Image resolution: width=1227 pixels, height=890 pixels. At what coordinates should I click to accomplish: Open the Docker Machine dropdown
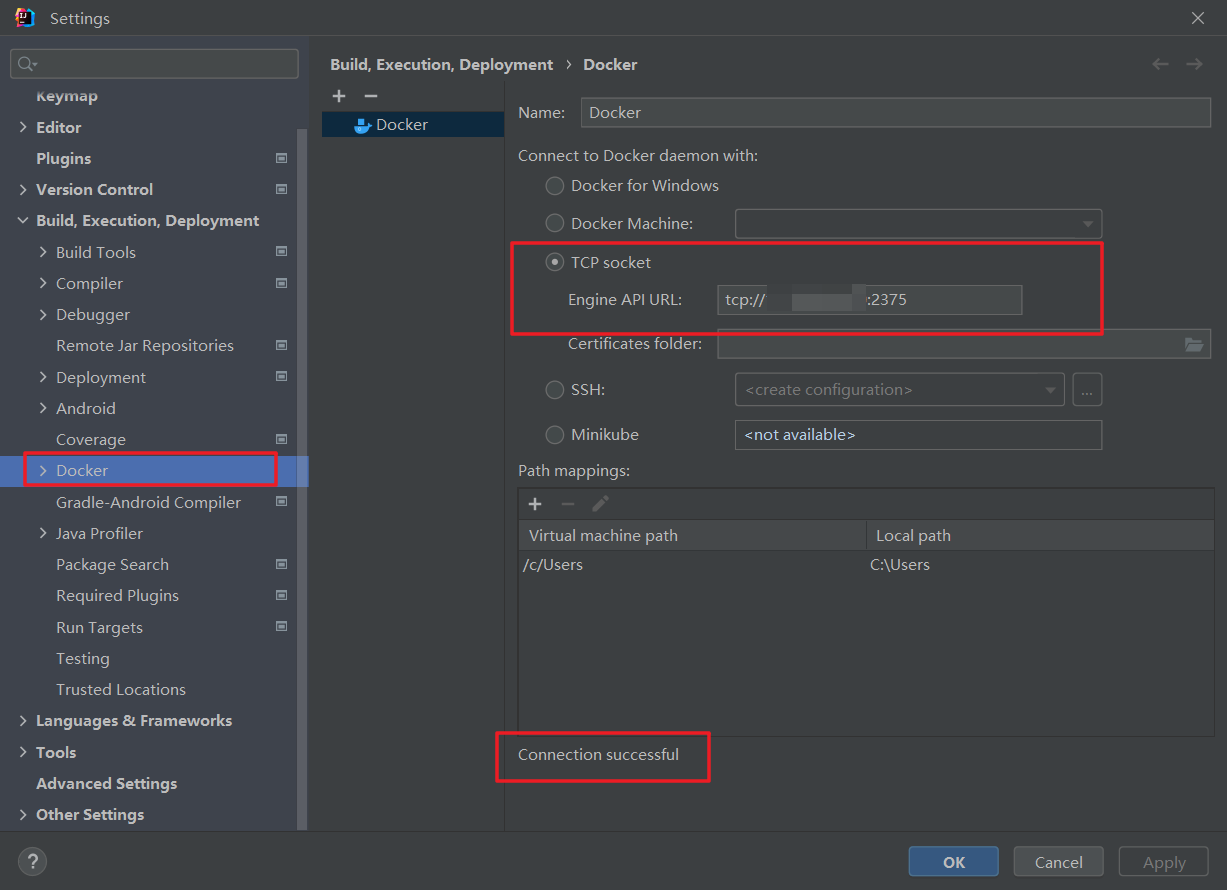pyautogui.click(x=918, y=224)
